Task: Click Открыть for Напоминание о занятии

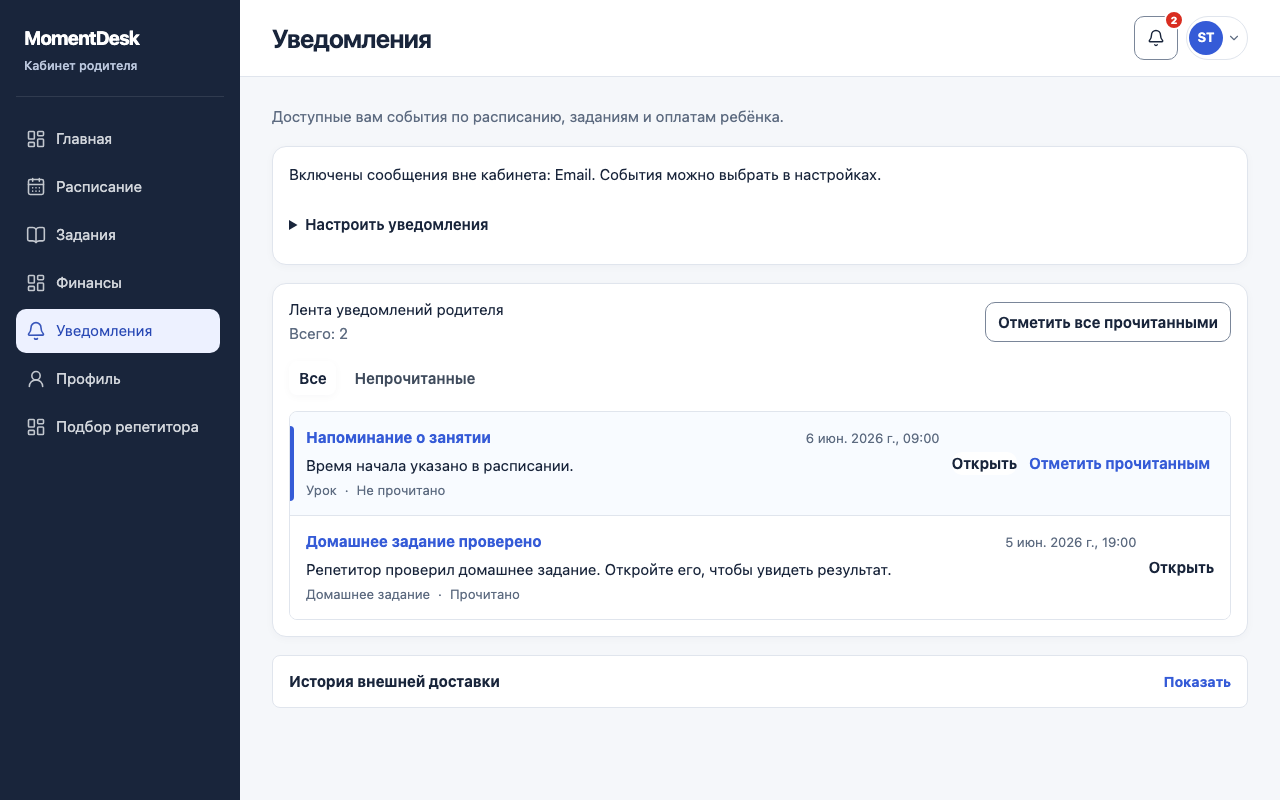Action: coord(984,464)
